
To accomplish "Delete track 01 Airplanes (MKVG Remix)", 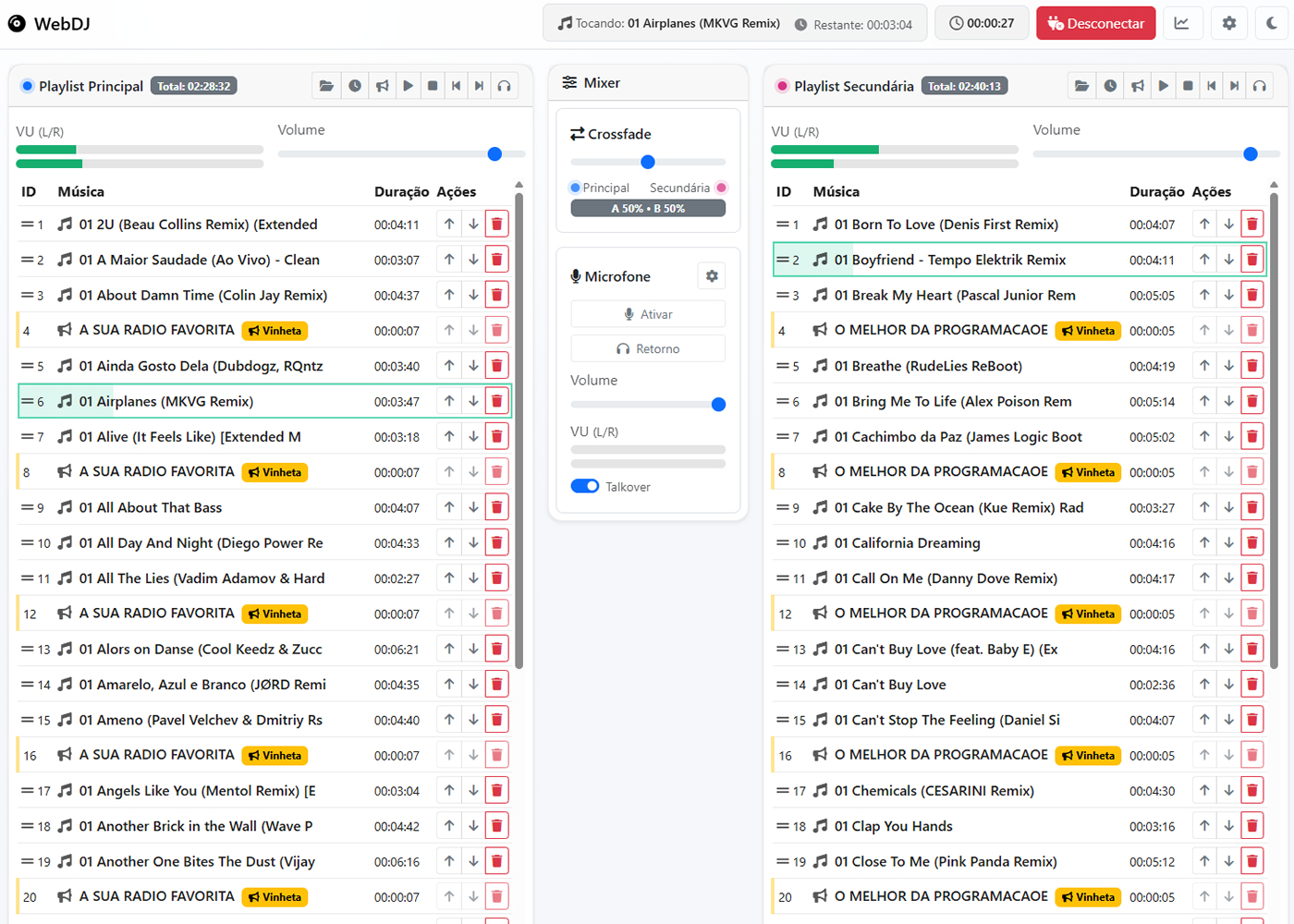I will (x=496, y=401).
